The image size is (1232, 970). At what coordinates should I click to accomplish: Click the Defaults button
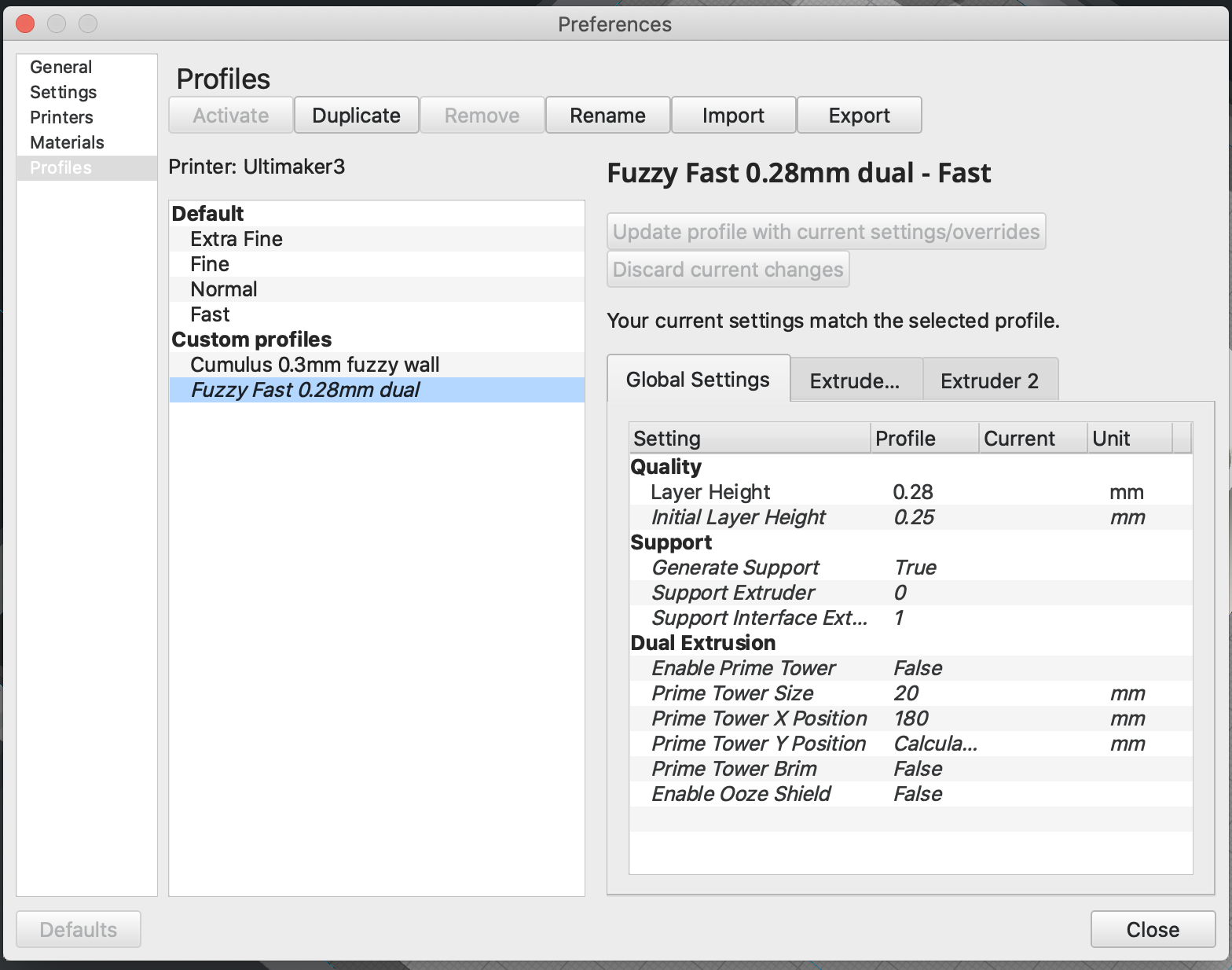click(x=79, y=930)
